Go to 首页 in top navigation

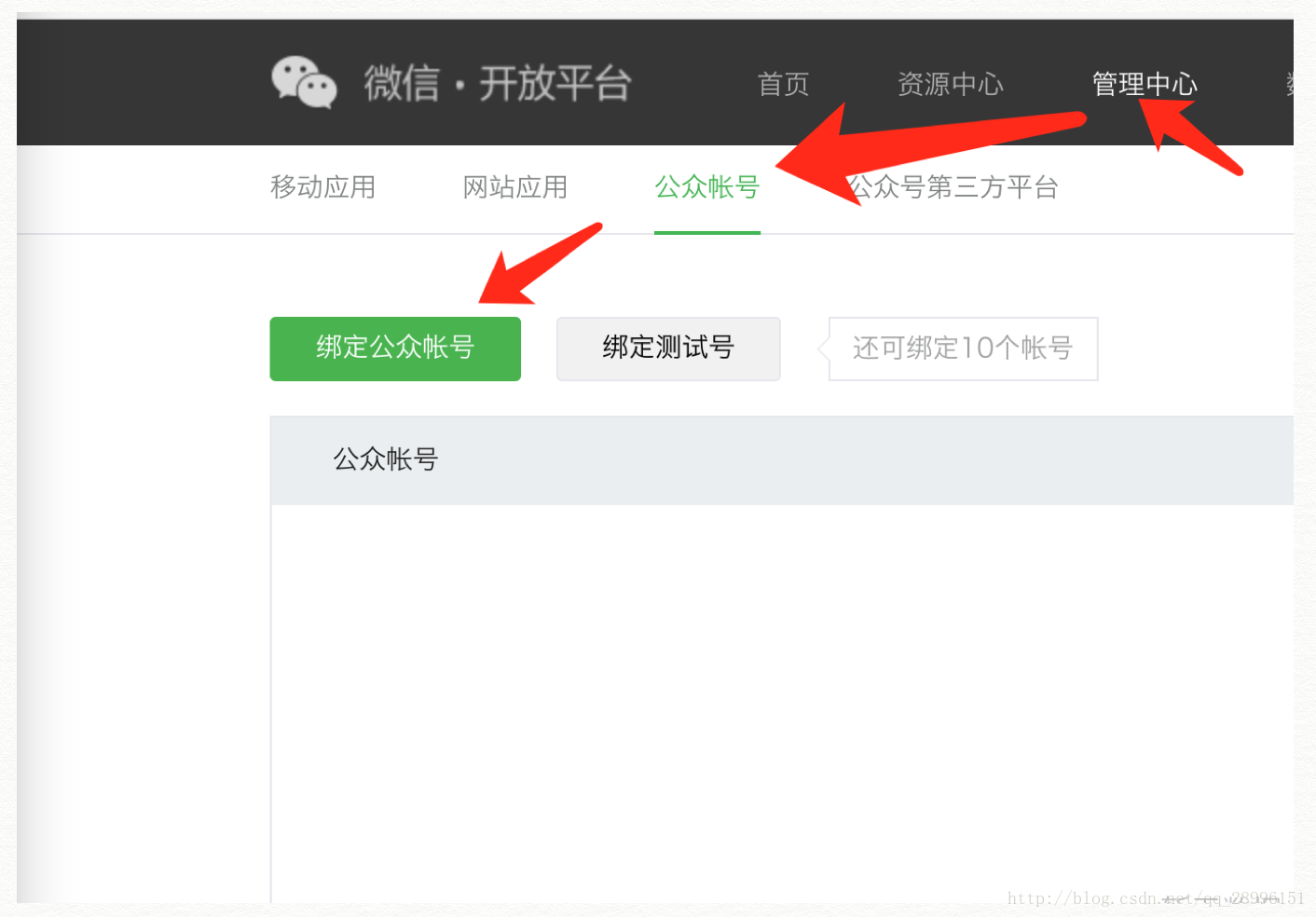pos(784,85)
